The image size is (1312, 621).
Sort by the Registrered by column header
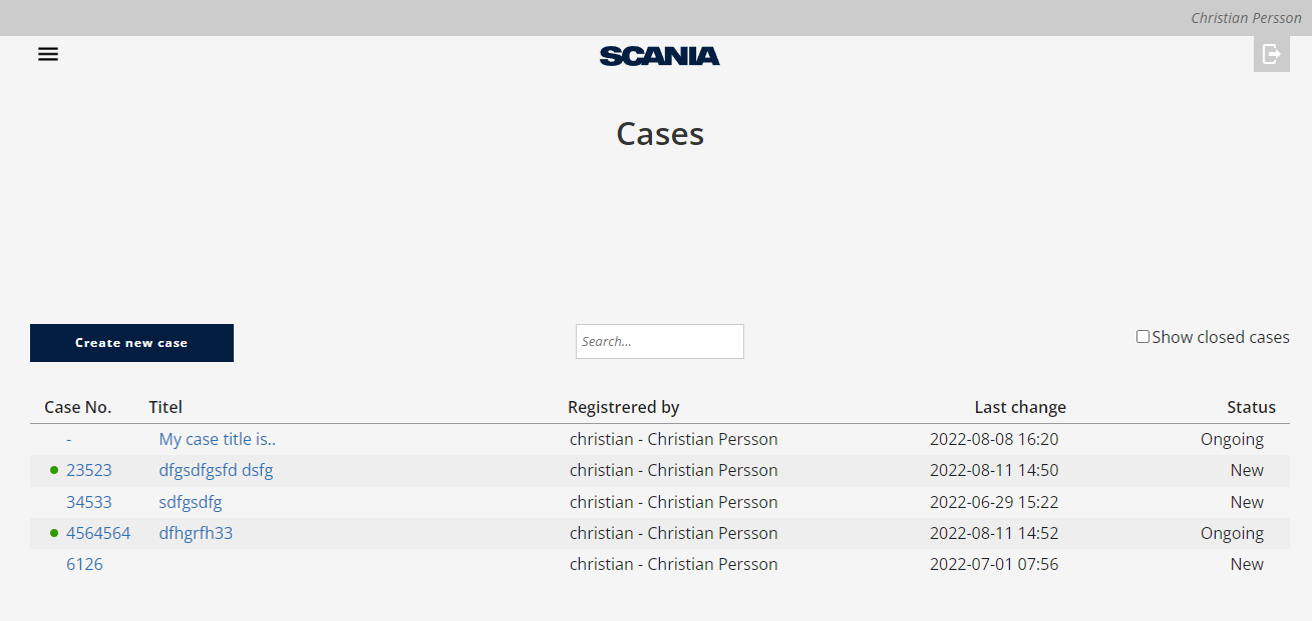click(x=623, y=407)
